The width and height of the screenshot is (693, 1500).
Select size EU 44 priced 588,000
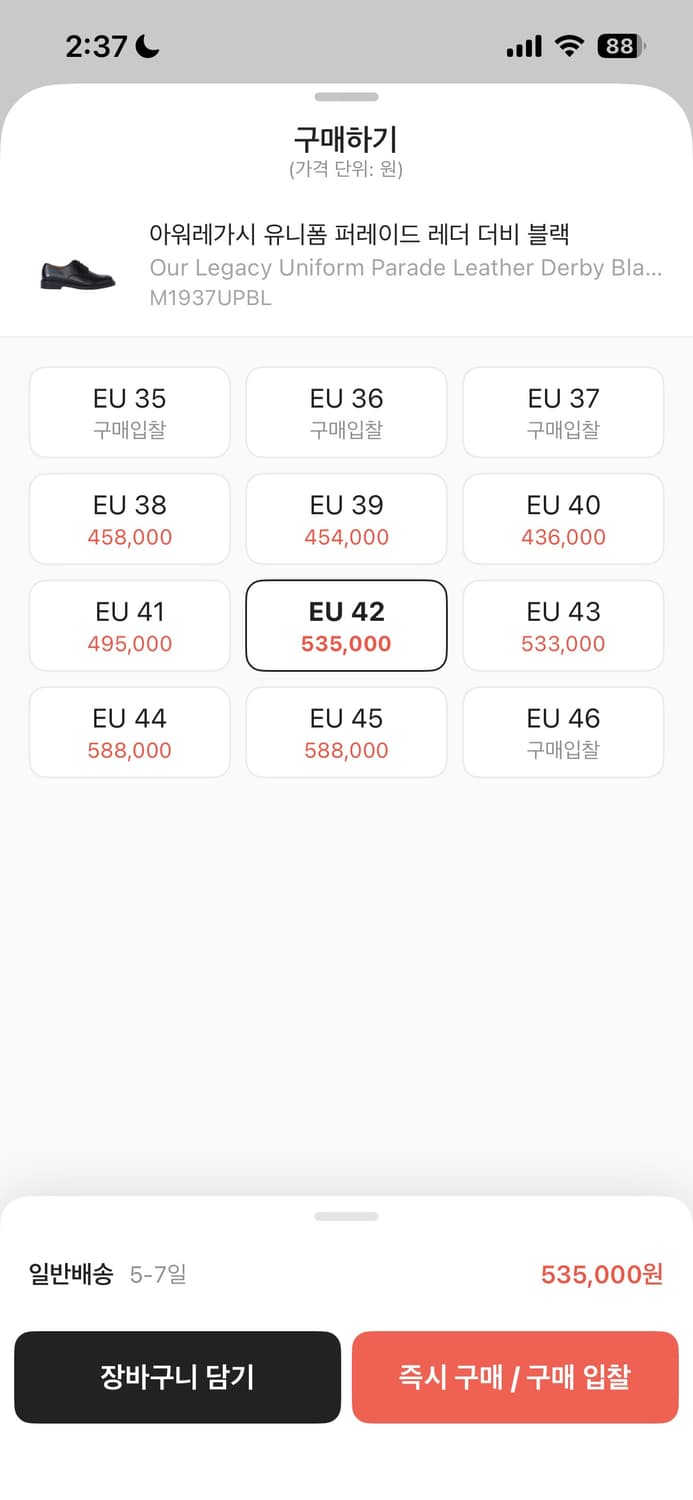[x=129, y=732]
